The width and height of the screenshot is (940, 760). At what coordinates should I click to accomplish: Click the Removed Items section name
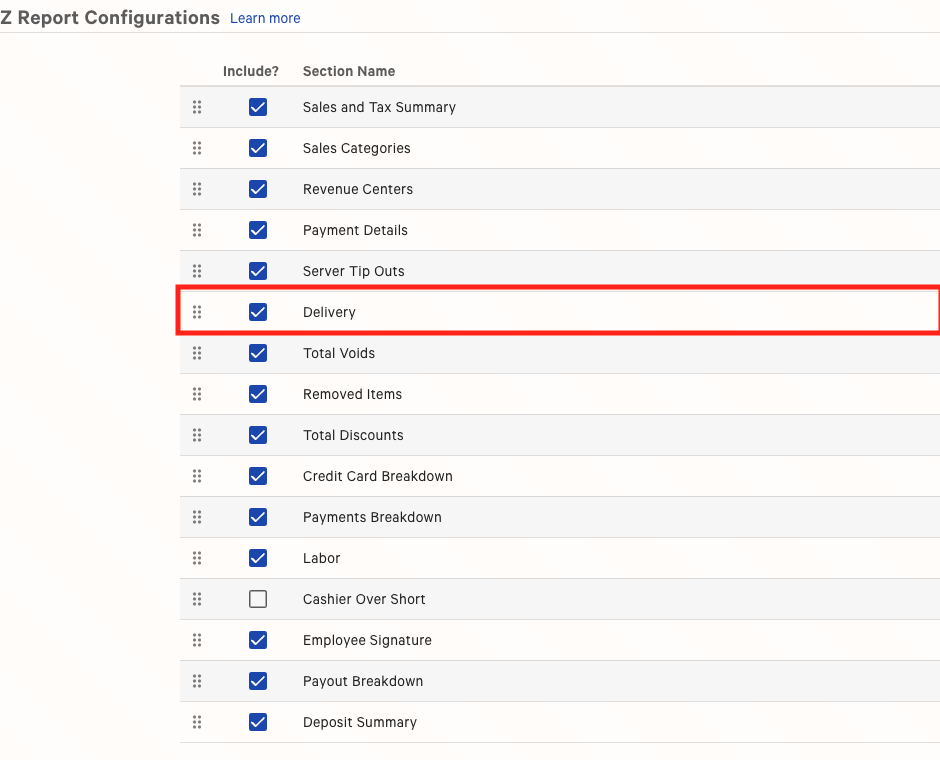(x=352, y=394)
